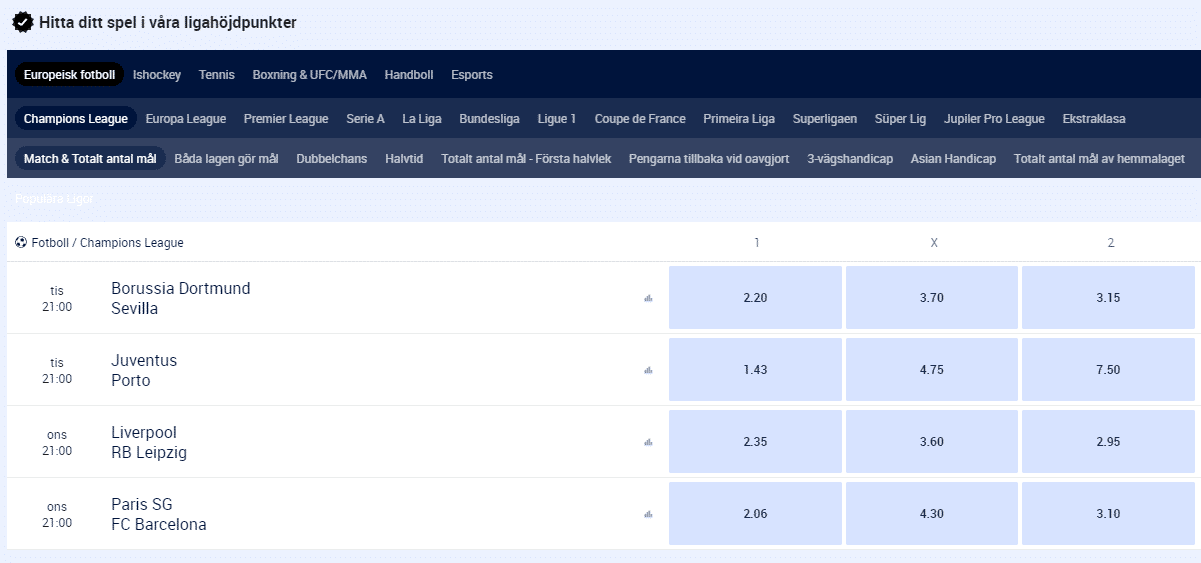Screen dimensions: 1201x563
Task: Select Juventus win odds 1.43
Action: (x=755, y=370)
